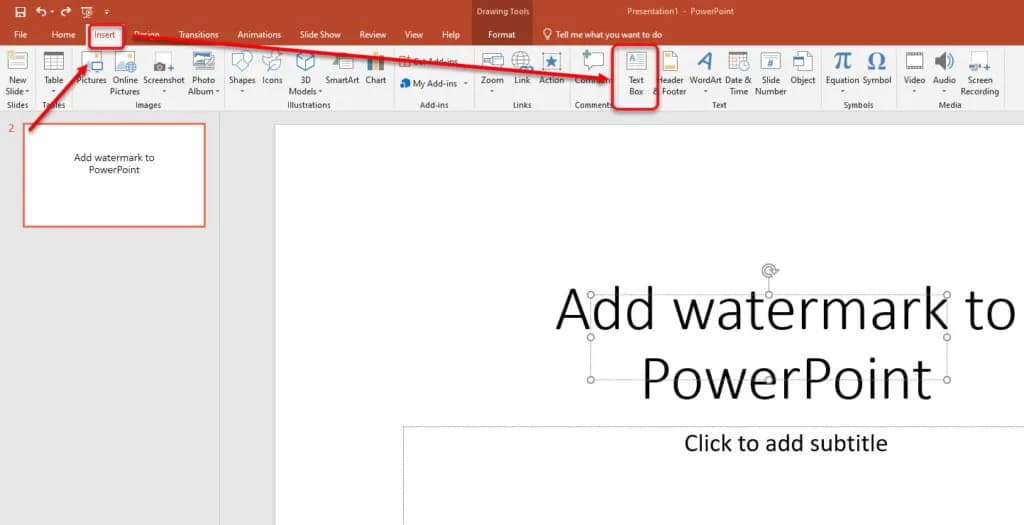Select the slide 2 thumbnail
Image resolution: width=1024 pixels, height=525 pixels.
tap(114, 175)
